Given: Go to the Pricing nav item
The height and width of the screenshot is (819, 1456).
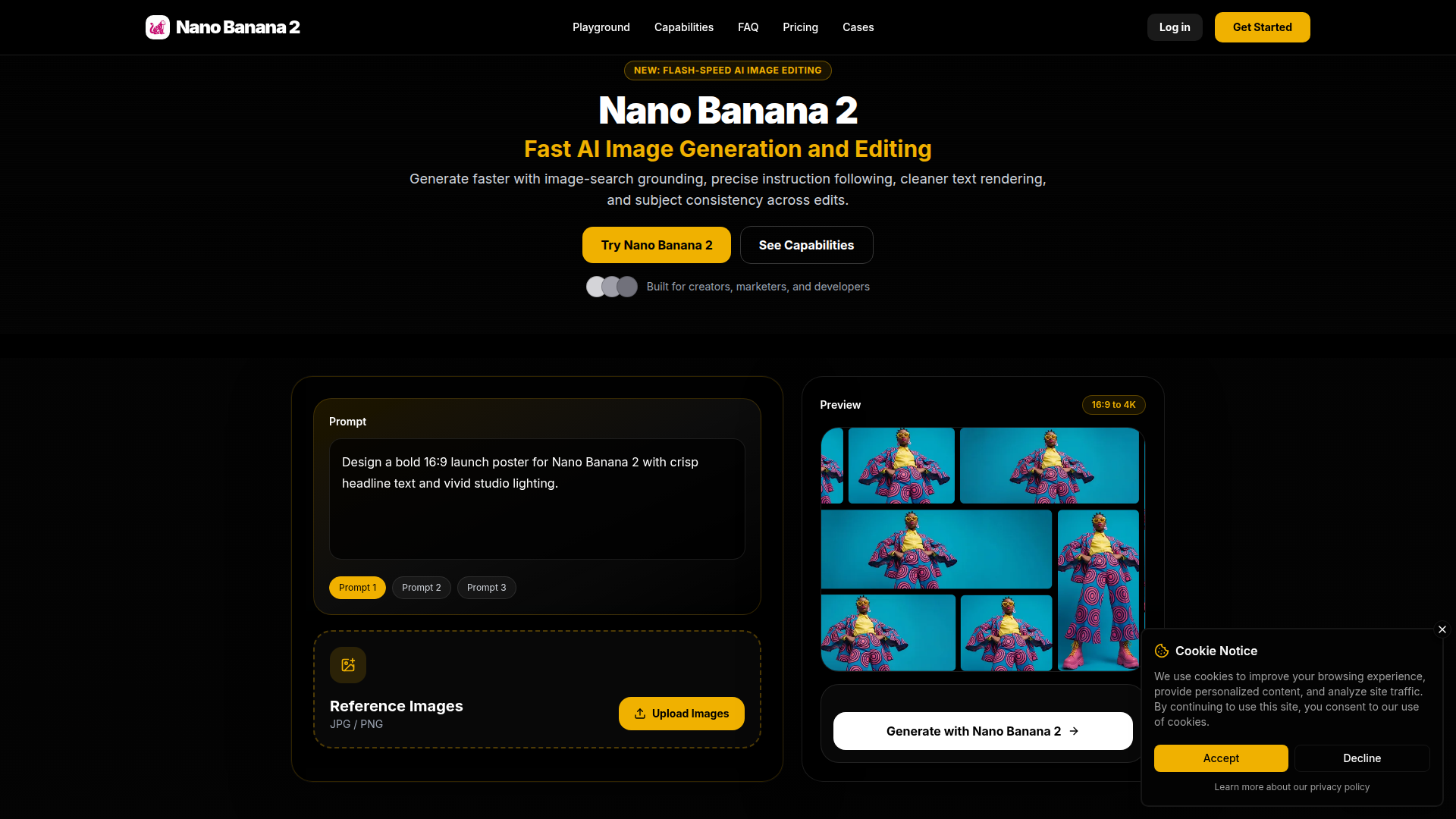Looking at the screenshot, I should coord(800,27).
